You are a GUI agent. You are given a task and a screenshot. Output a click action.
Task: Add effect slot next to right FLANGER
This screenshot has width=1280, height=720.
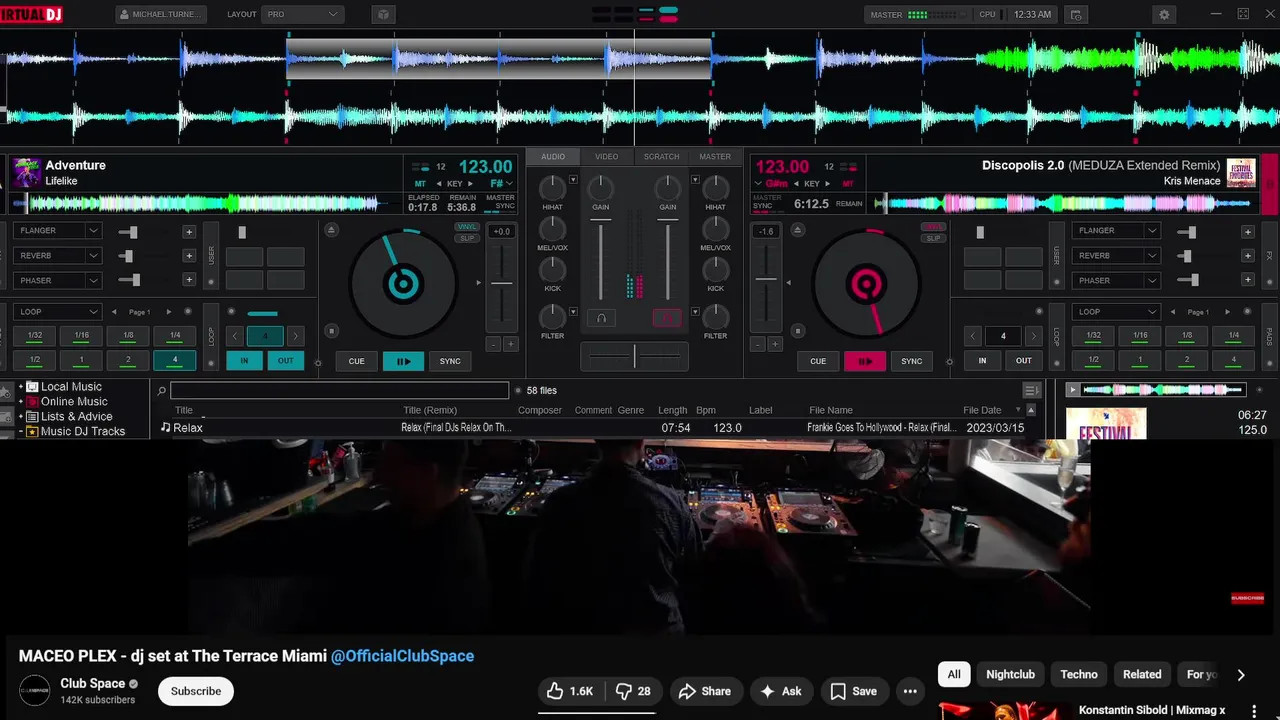[x=1247, y=231]
